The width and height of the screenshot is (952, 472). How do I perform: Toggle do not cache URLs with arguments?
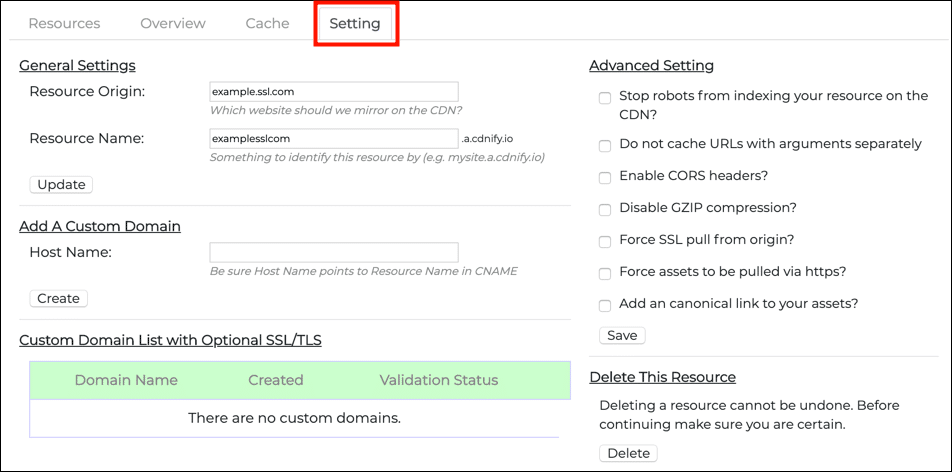point(605,146)
